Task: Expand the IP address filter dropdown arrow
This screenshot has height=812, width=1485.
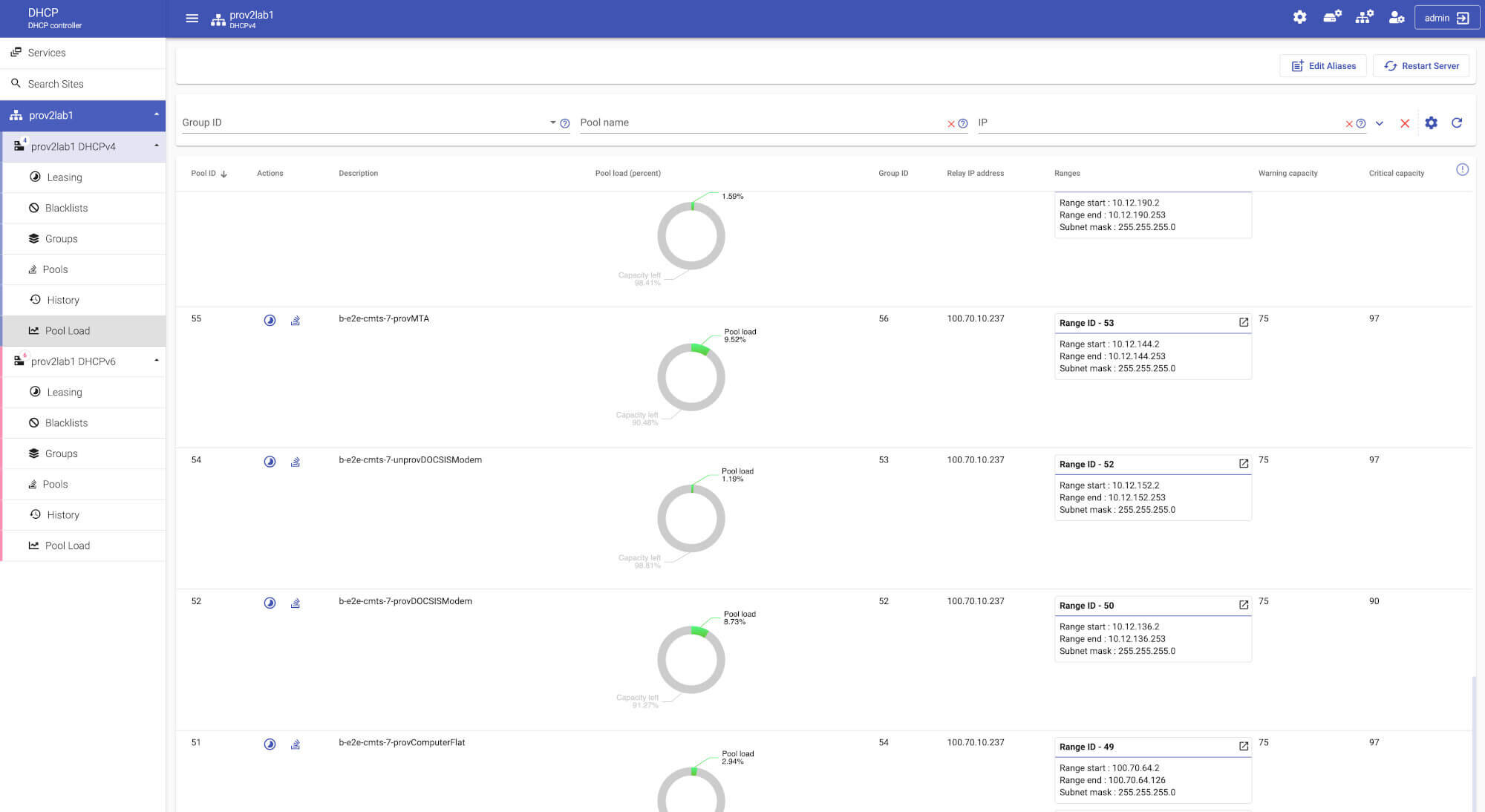Action: click(1380, 123)
